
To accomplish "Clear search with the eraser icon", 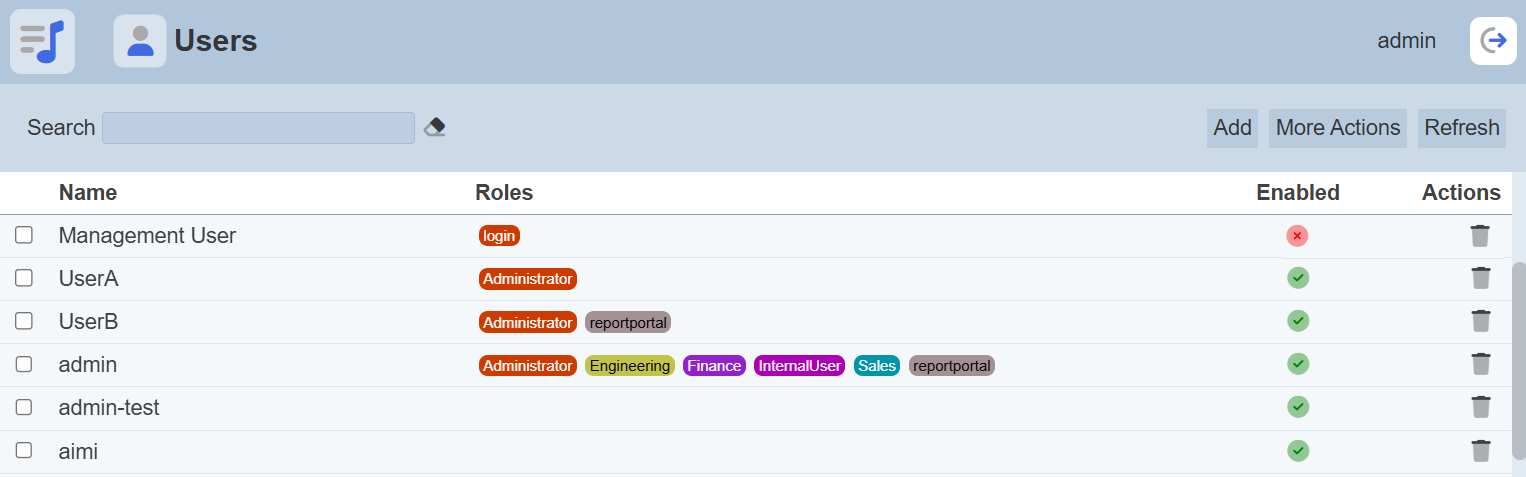I will click(434, 128).
